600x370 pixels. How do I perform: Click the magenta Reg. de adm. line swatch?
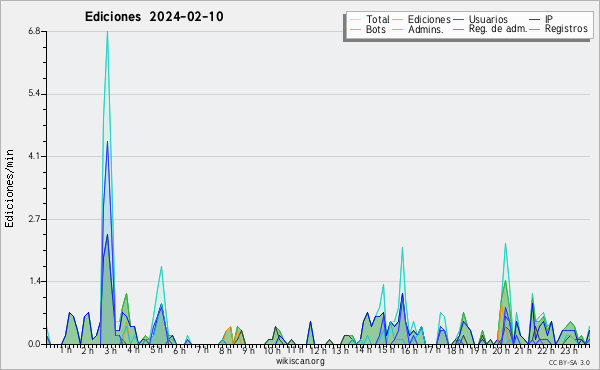458,29
